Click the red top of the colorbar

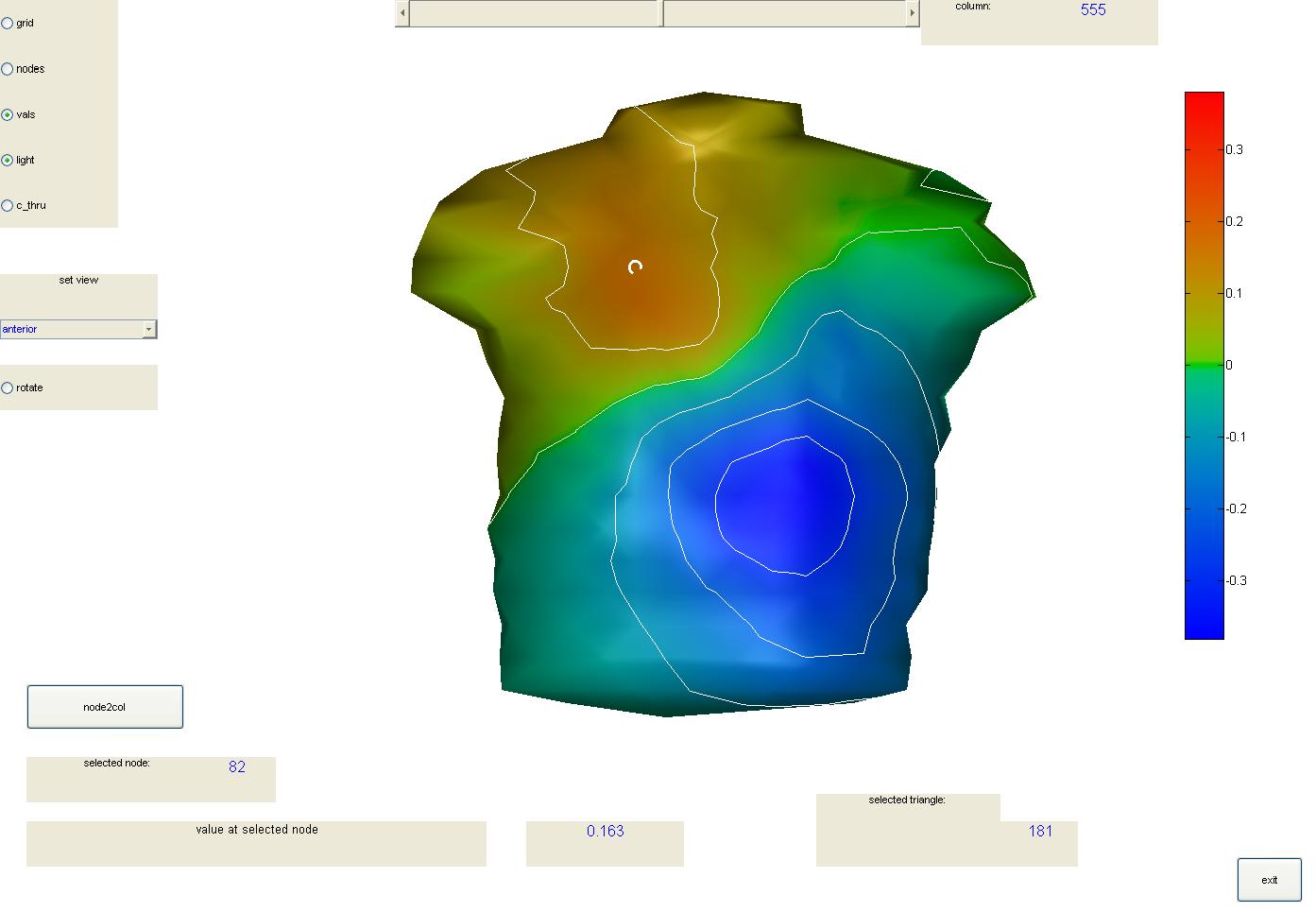tap(1204, 102)
